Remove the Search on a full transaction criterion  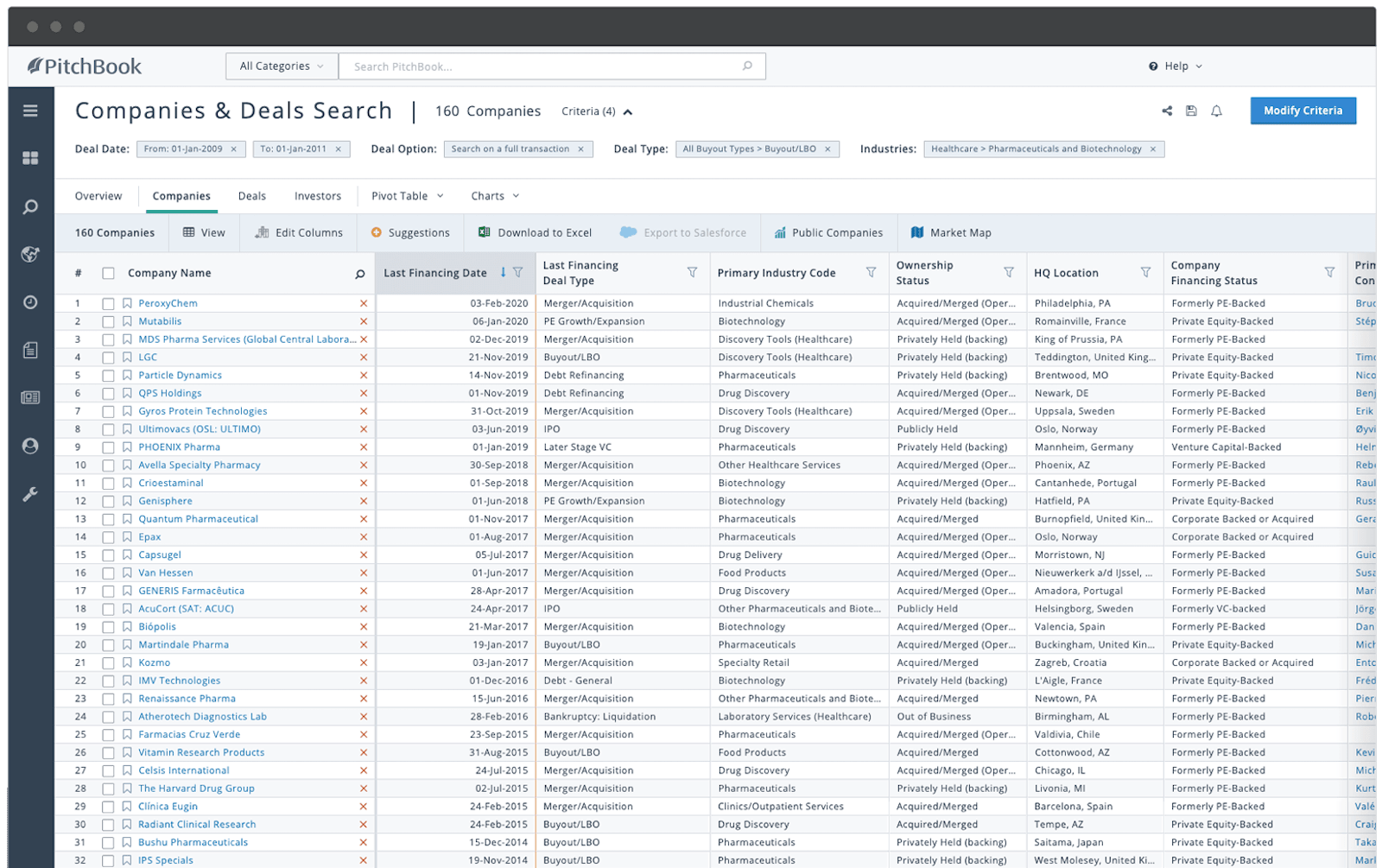580,149
